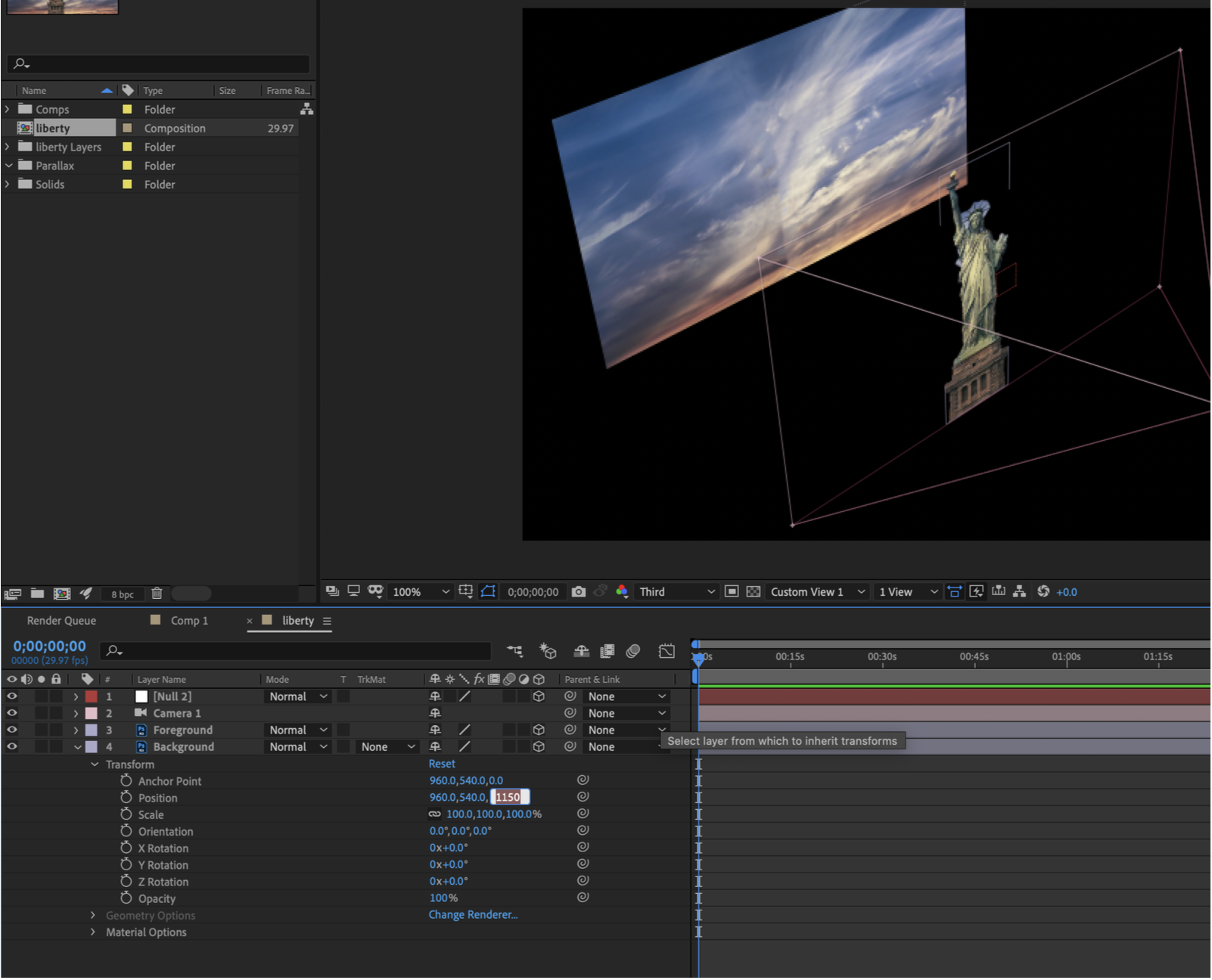Open the channel and color management icon
The image size is (1212, 980).
coord(622,591)
